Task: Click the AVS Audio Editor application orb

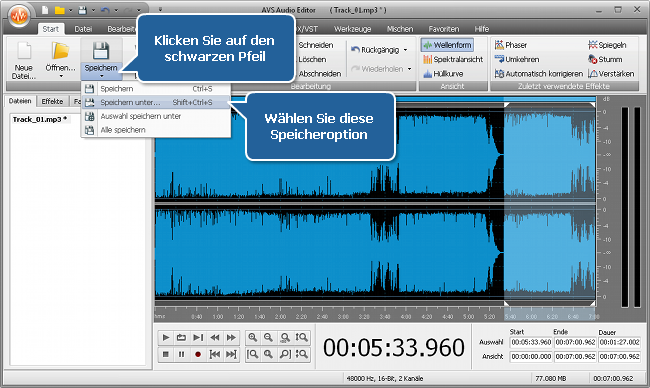Action: click(x=19, y=16)
